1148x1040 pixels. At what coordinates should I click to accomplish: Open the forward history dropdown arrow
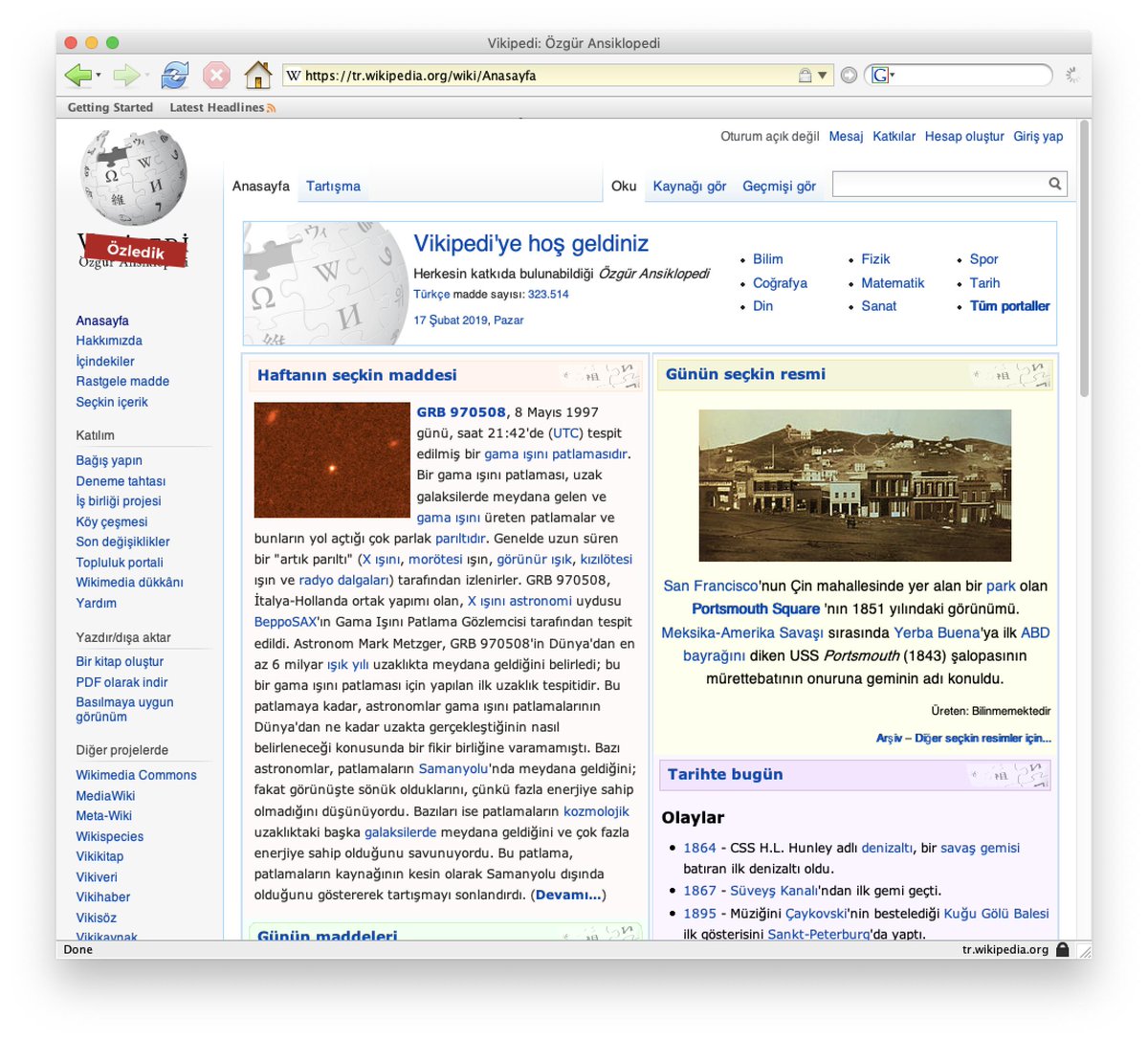(x=147, y=75)
